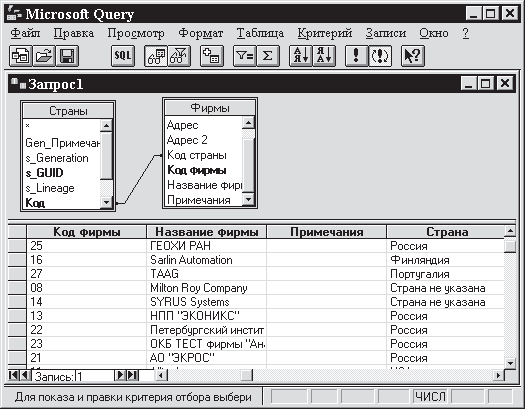Click the horizontal scrollbar thumb of results
The height and width of the screenshot is (409, 525).
point(246,375)
